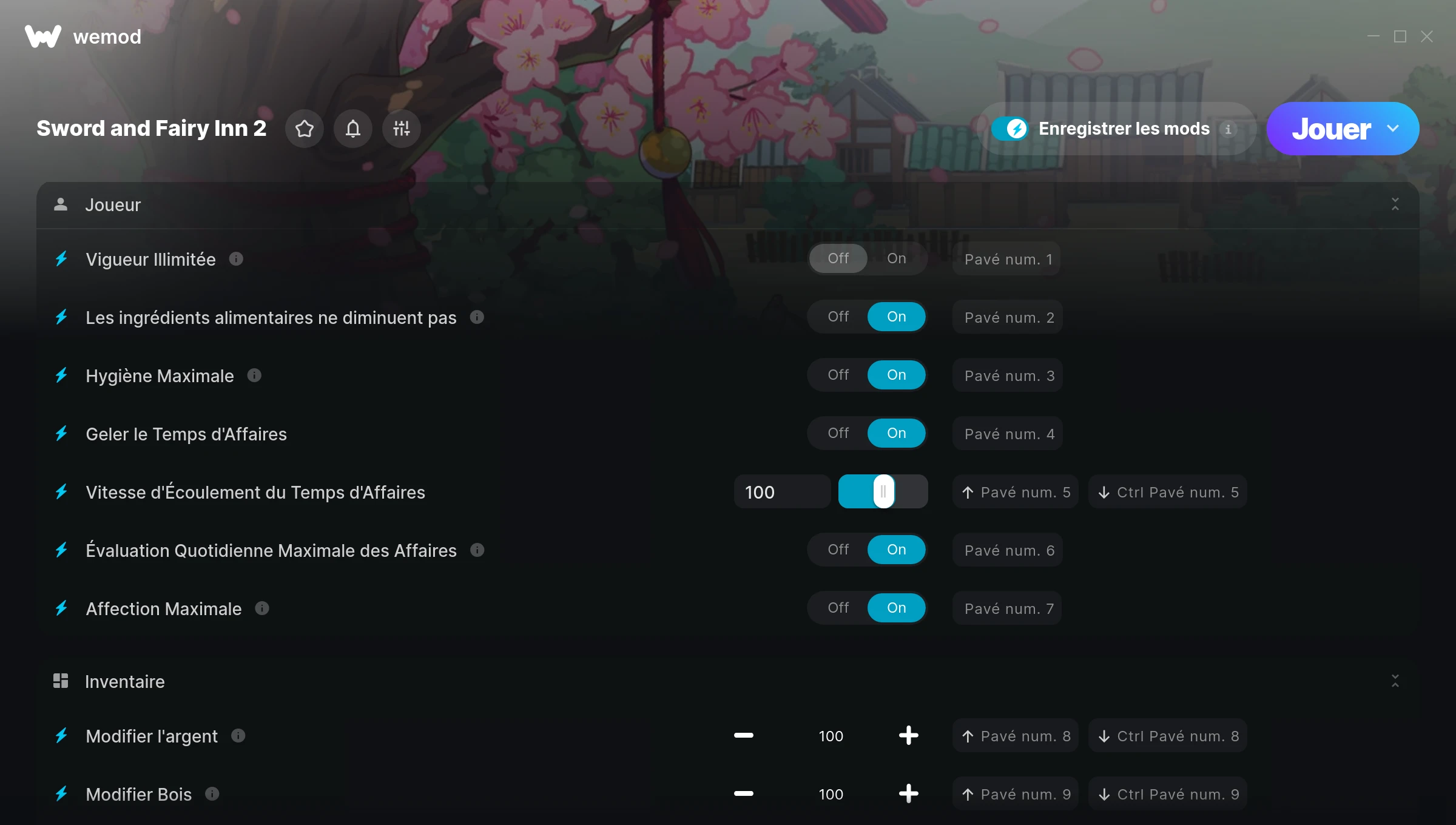The width and height of the screenshot is (1456, 825).
Task: Toggle the Enregistrer les mods switch
Action: point(1010,129)
